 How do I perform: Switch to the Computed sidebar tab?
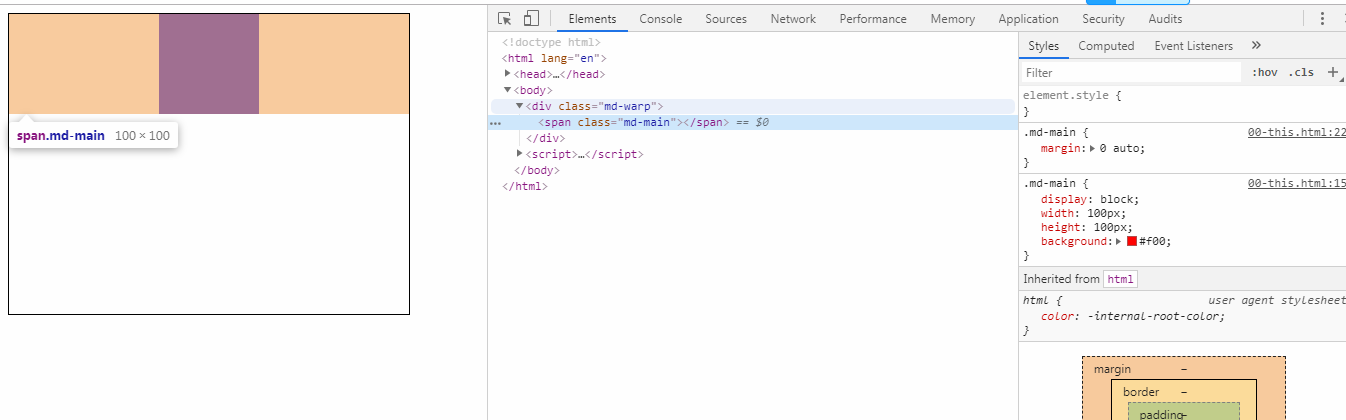click(x=1106, y=46)
